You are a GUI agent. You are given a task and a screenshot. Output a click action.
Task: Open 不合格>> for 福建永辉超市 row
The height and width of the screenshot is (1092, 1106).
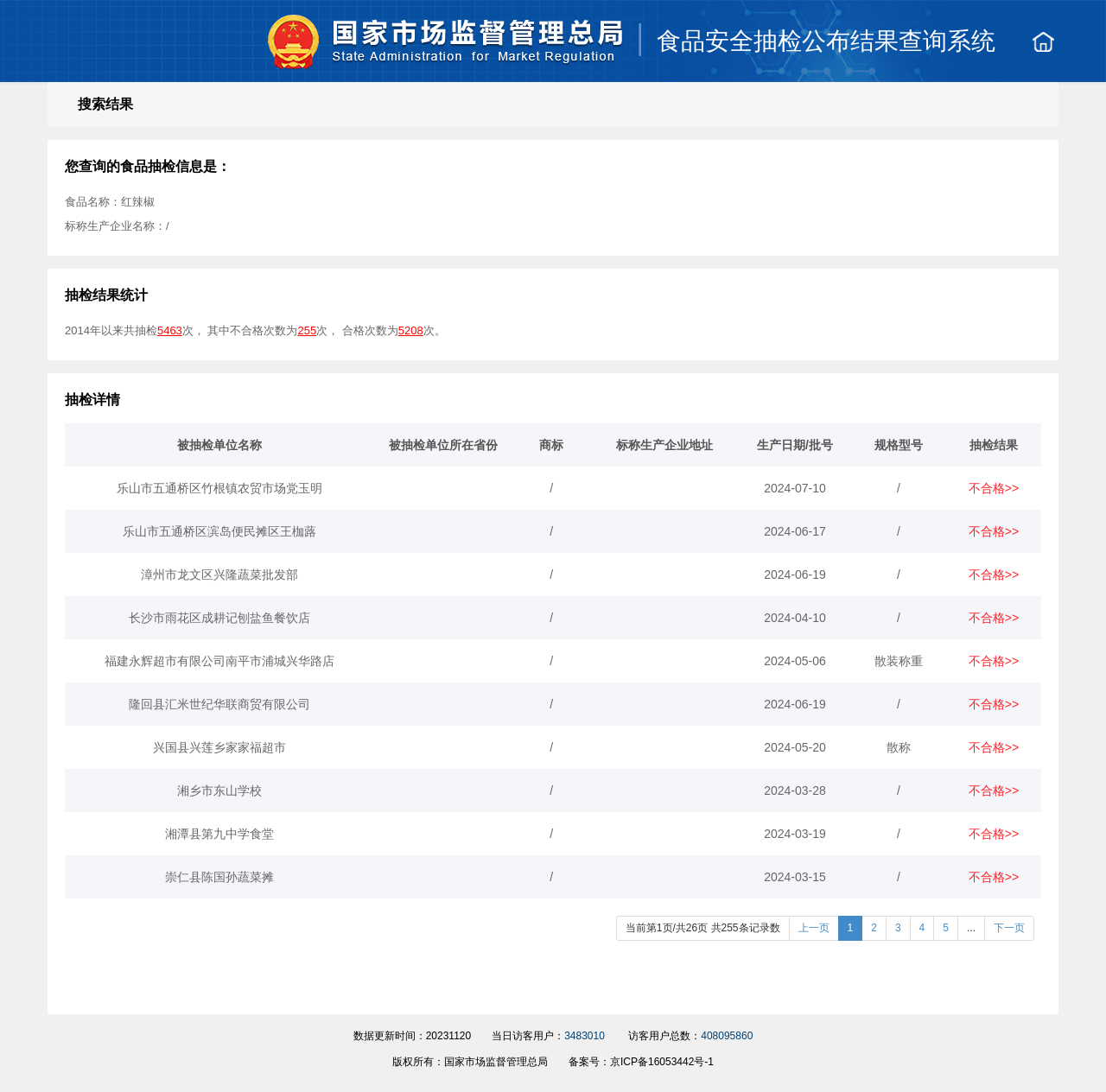994,662
